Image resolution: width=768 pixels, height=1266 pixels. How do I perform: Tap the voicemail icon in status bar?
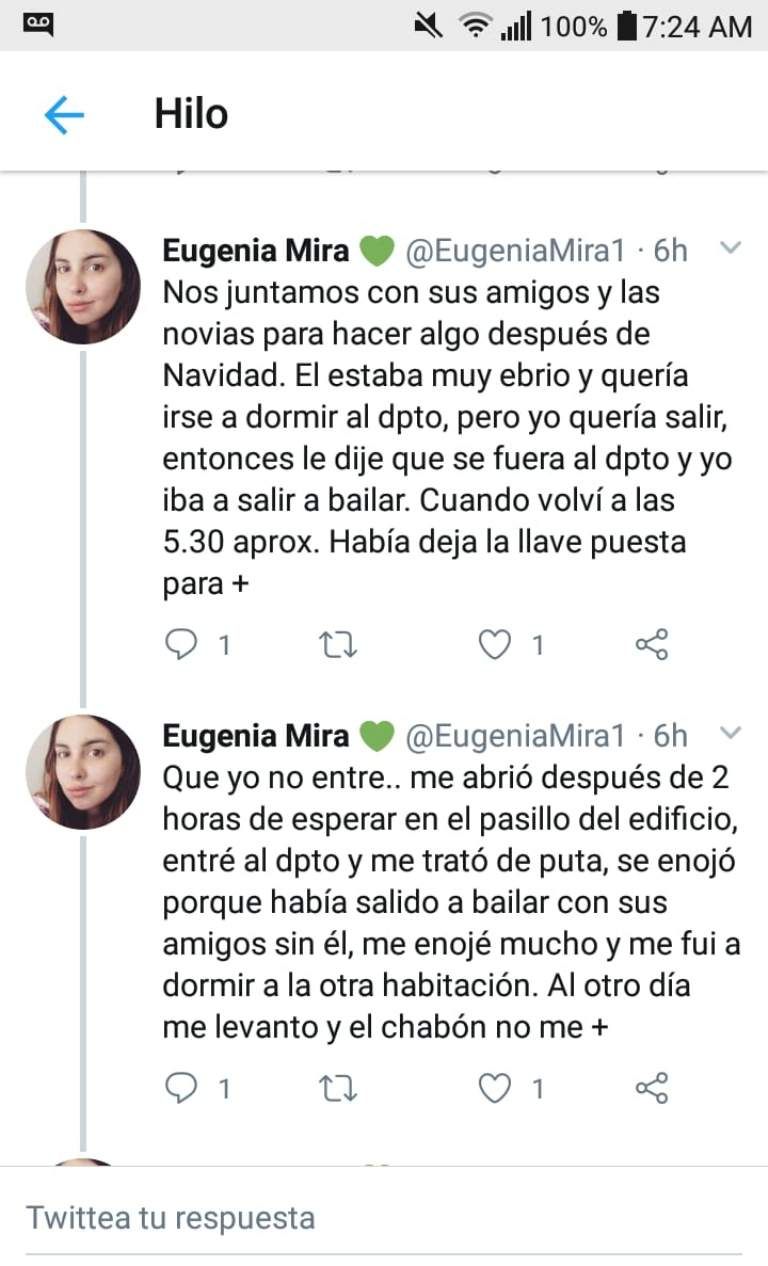[x=39, y=24]
